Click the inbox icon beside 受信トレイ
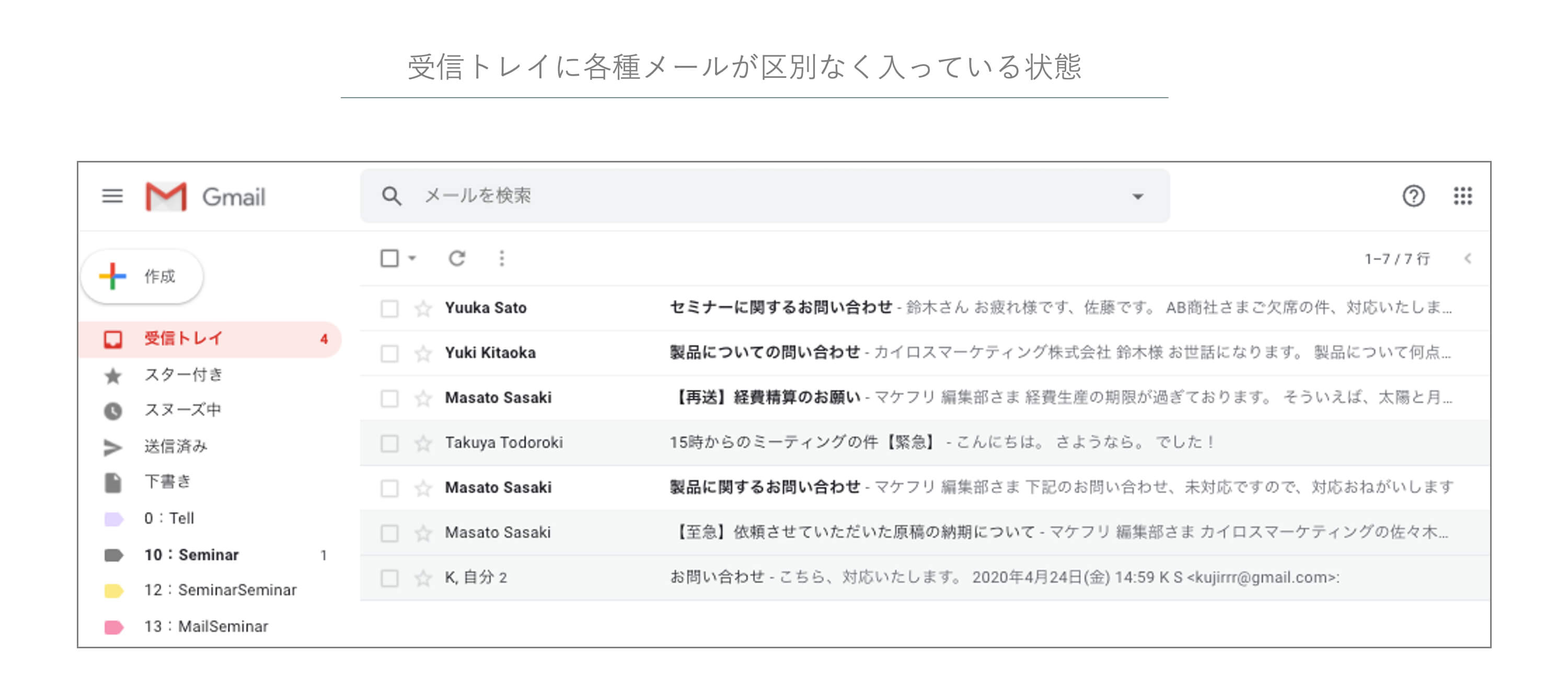 tap(112, 340)
